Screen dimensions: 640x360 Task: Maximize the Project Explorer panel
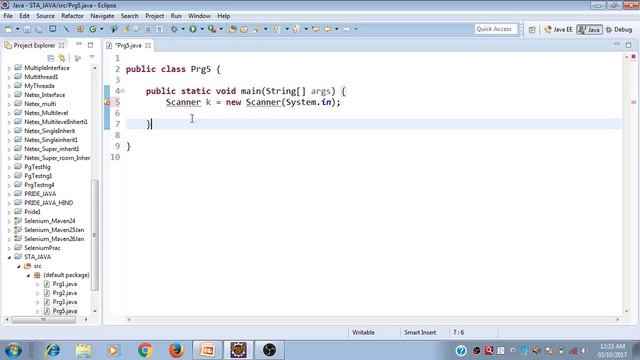(x=91, y=45)
